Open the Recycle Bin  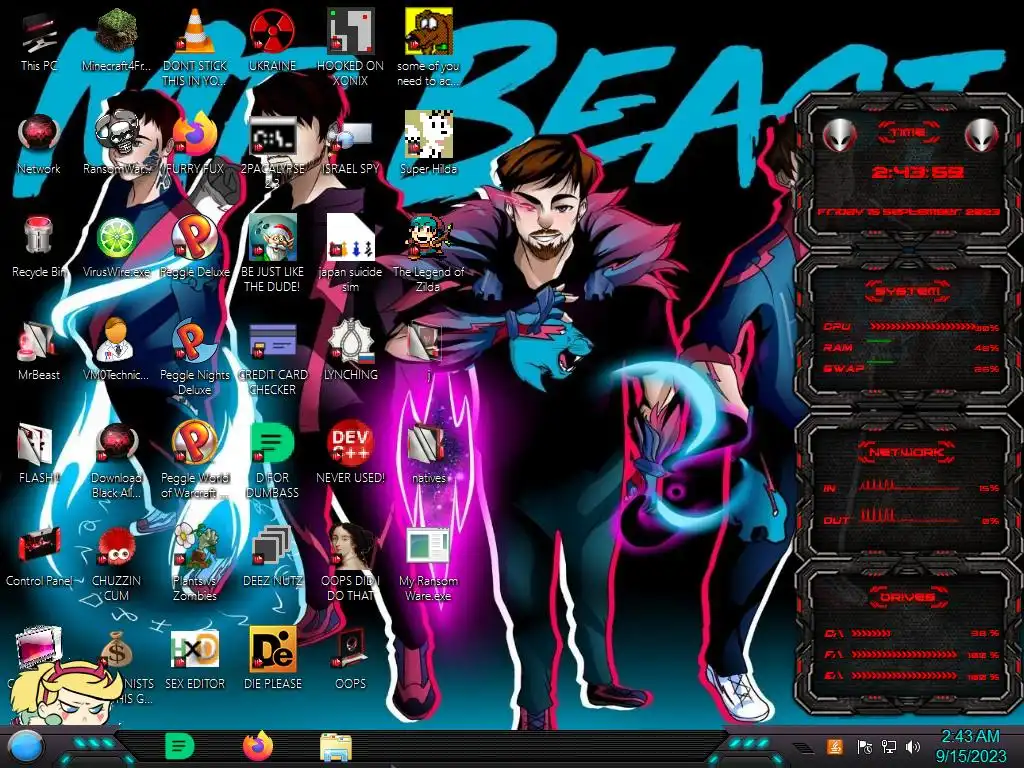39,237
